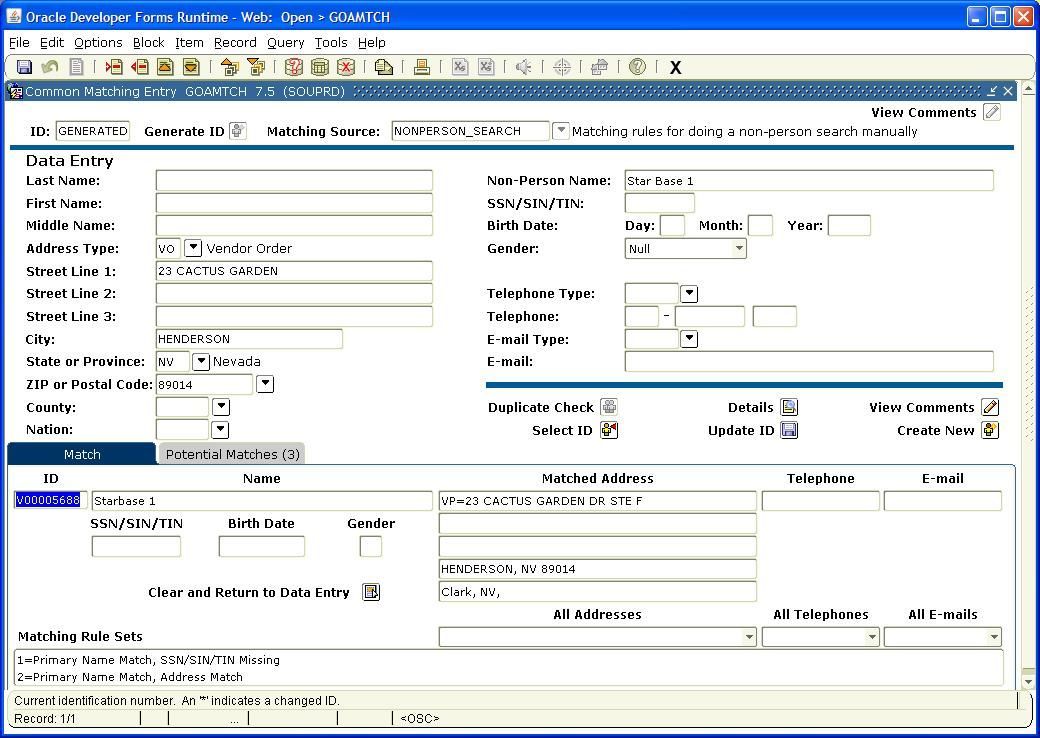Expand the Gender dropdown showing Null
1040x738 pixels.
coord(738,249)
